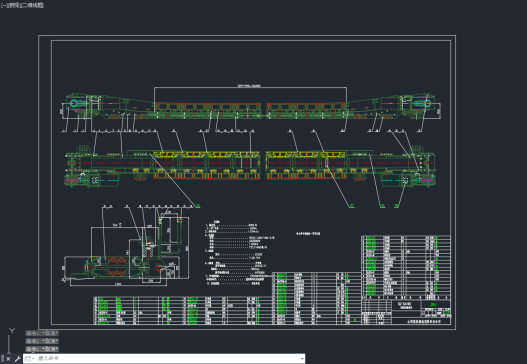
Task: Select the UCS Y-axis icon
Action: [12, 331]
